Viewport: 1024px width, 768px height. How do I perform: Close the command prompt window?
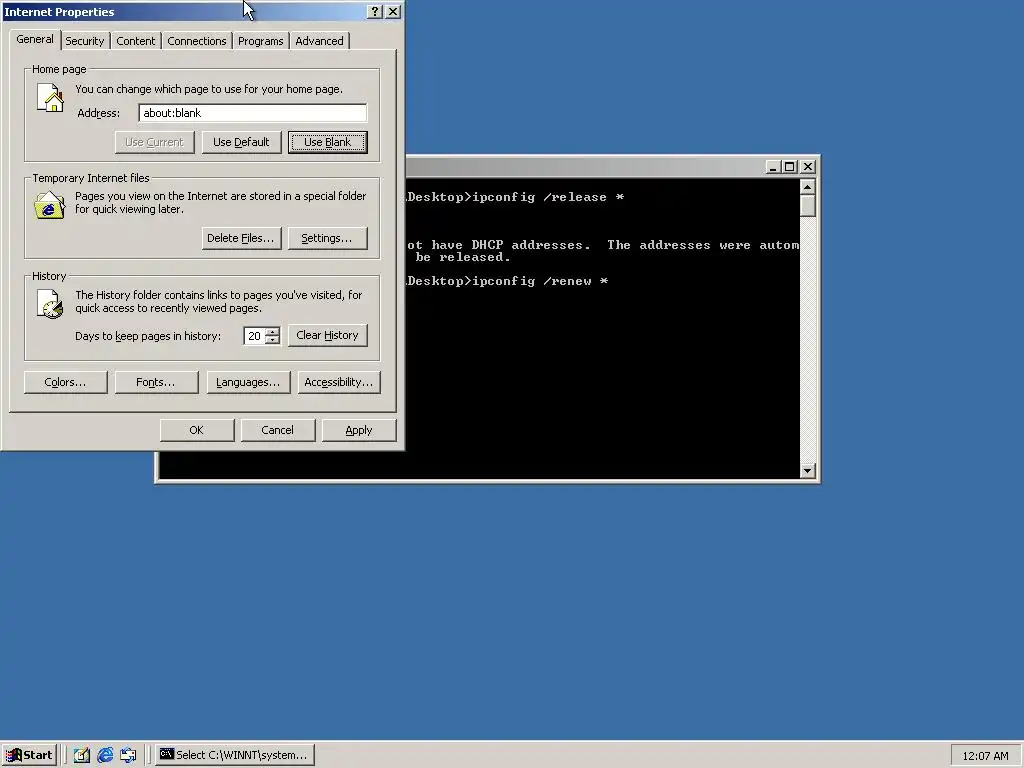[x=808, y=167]
